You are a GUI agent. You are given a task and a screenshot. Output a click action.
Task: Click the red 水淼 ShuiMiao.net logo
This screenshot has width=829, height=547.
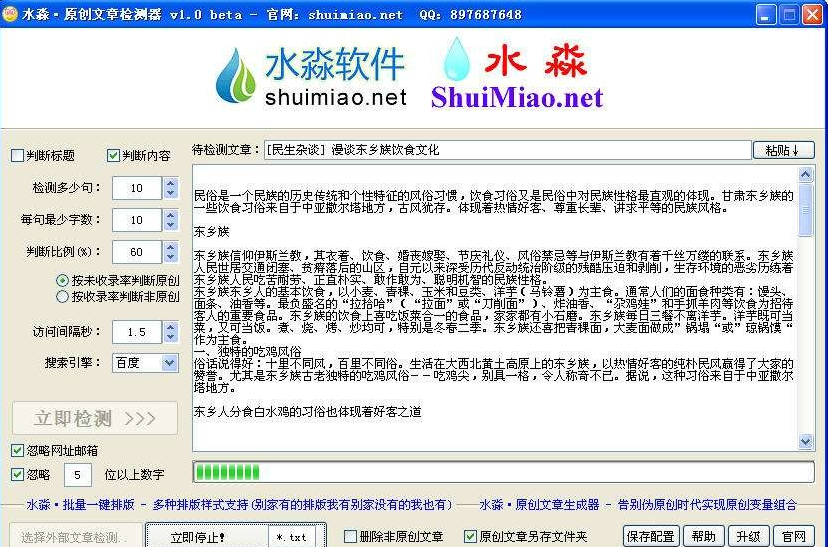click(518, 74)
